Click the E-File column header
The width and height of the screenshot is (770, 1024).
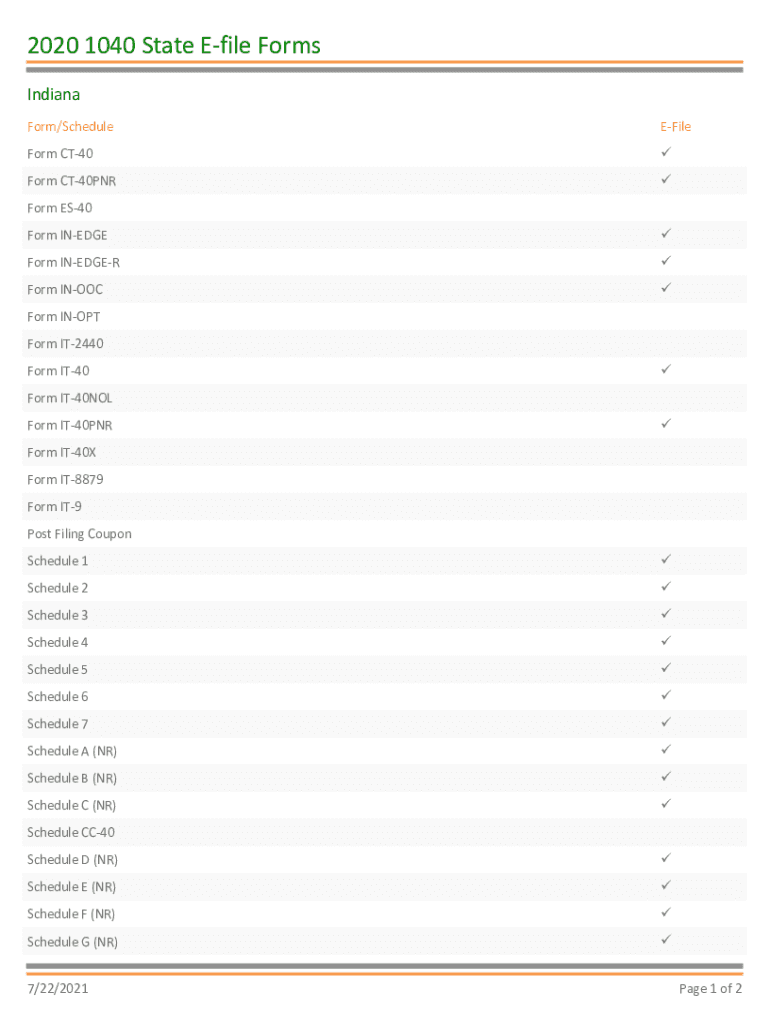point(675,127)
